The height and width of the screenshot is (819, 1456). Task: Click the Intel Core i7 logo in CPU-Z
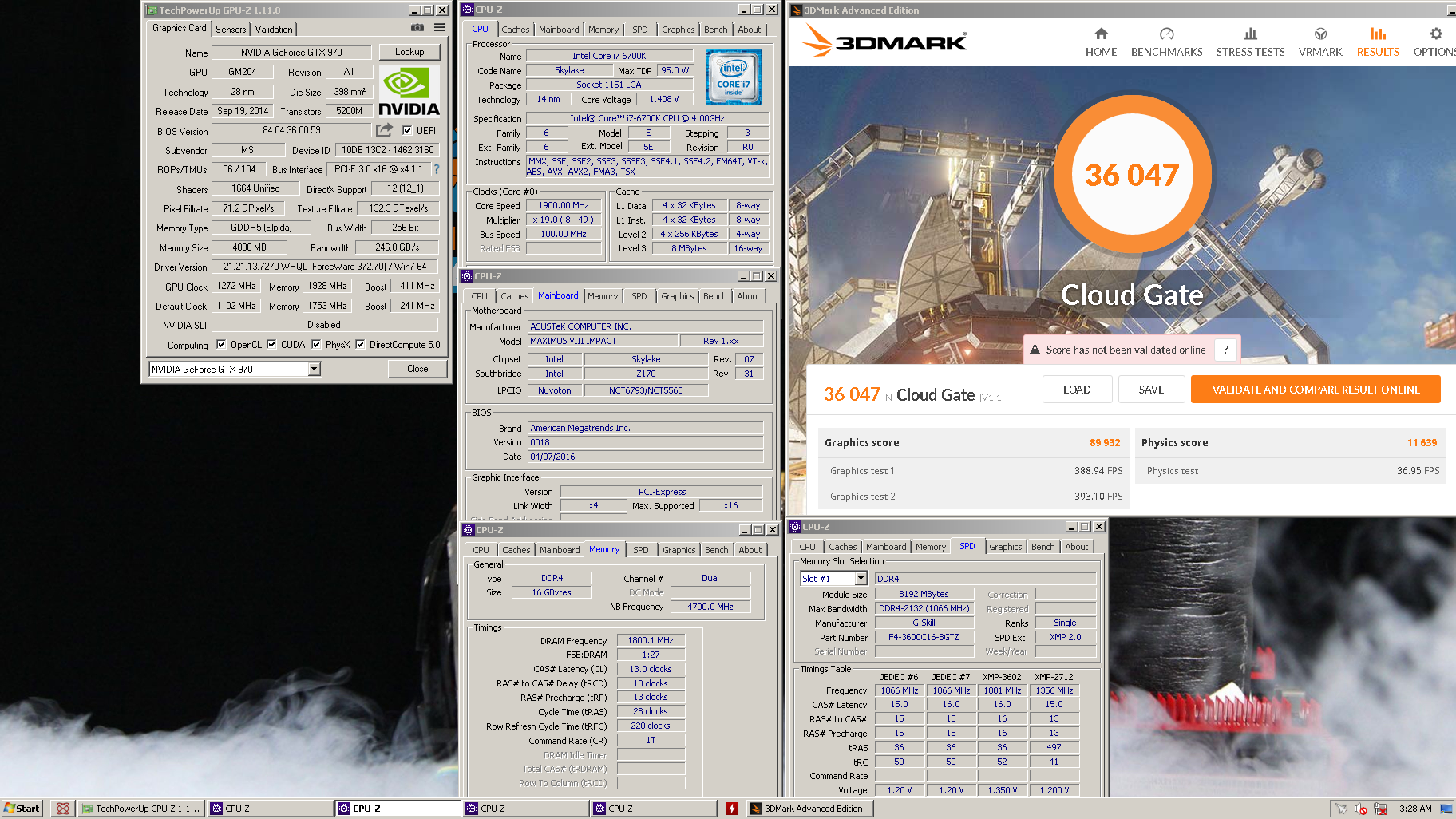point(733,77)
